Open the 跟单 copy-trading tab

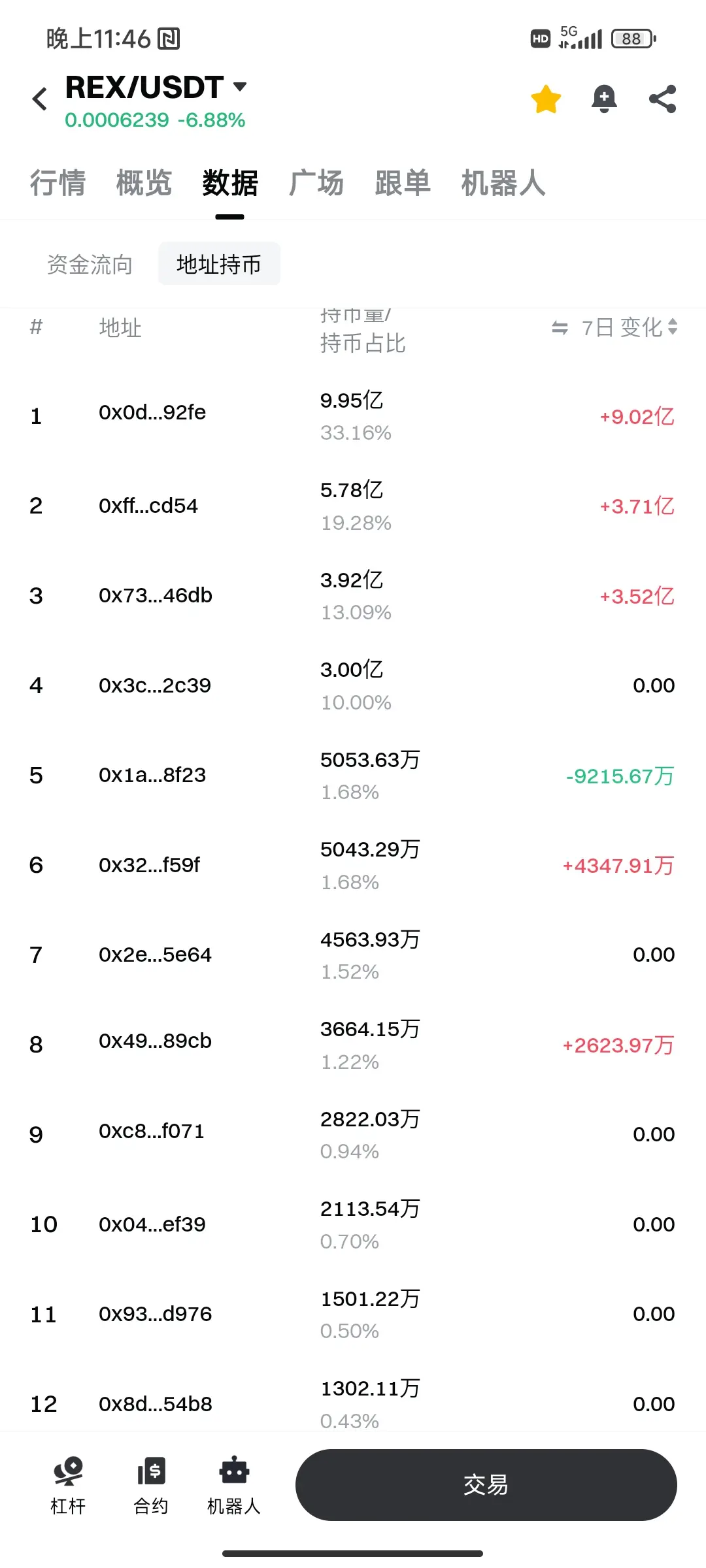coord(403,182)
